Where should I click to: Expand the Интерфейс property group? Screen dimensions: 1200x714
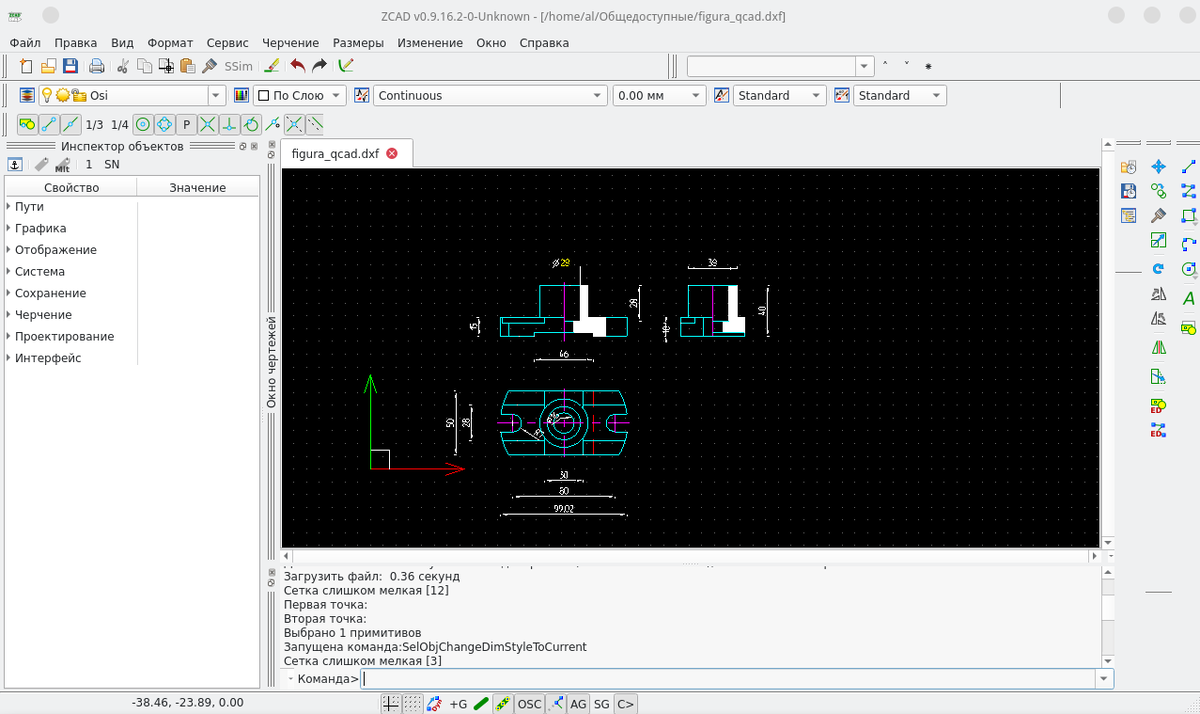pyautogui.click(x=8, y=358)
